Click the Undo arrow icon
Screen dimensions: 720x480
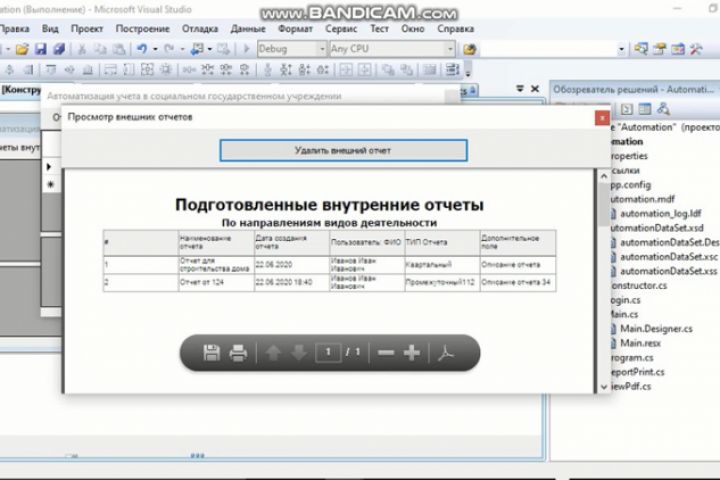142,49
